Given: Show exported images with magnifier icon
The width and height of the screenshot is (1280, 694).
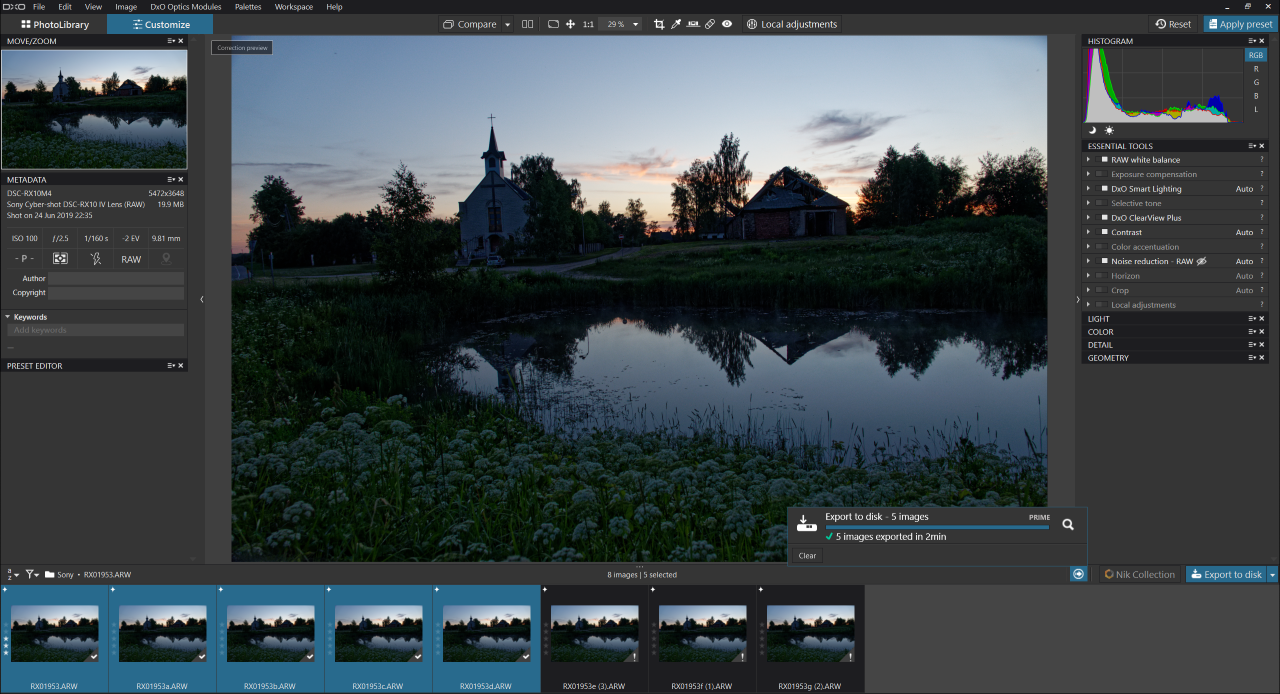Looking at the screenshot, I should pos(1068,524).
